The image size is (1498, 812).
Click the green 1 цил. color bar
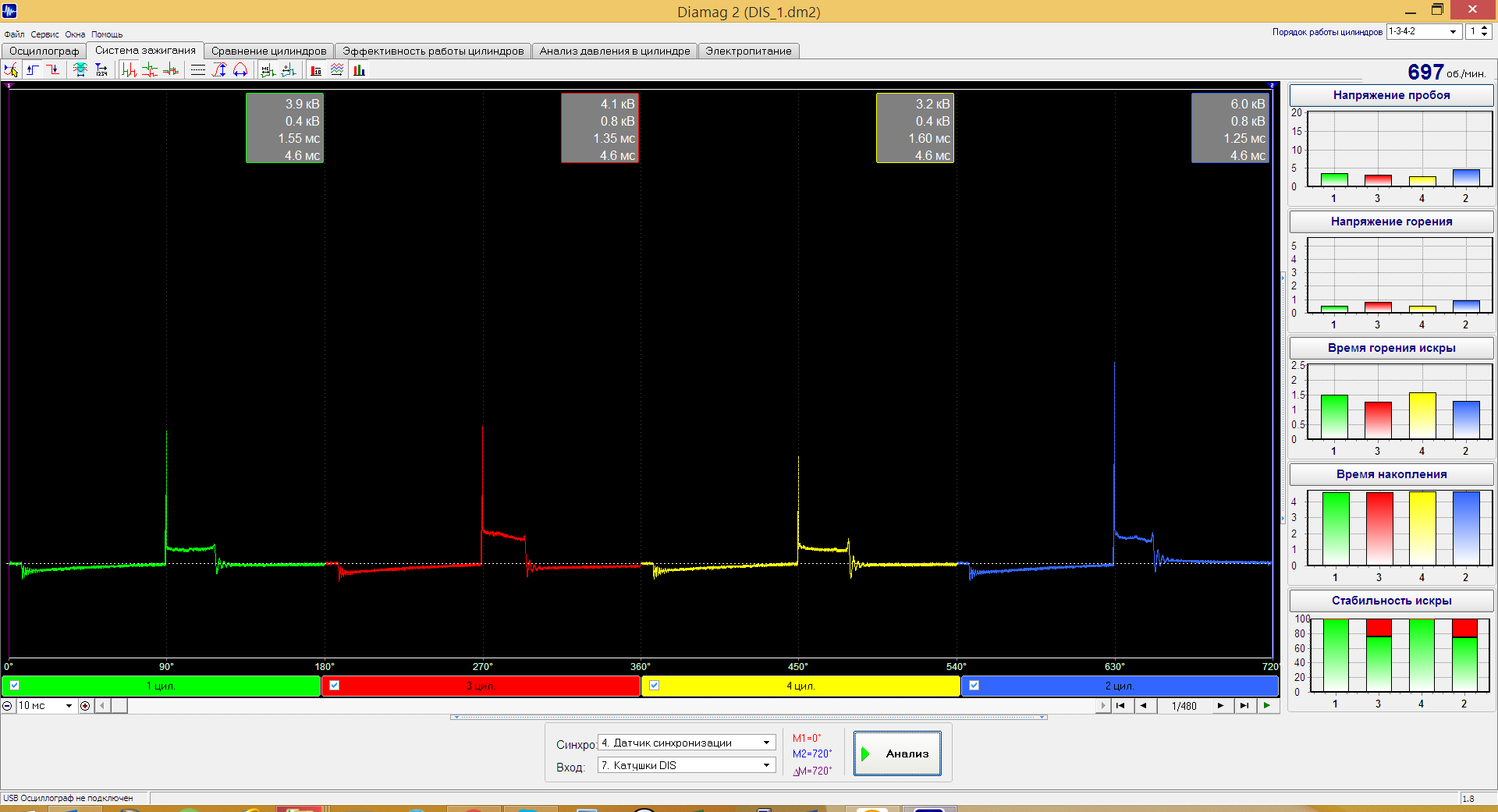(161, 686)
